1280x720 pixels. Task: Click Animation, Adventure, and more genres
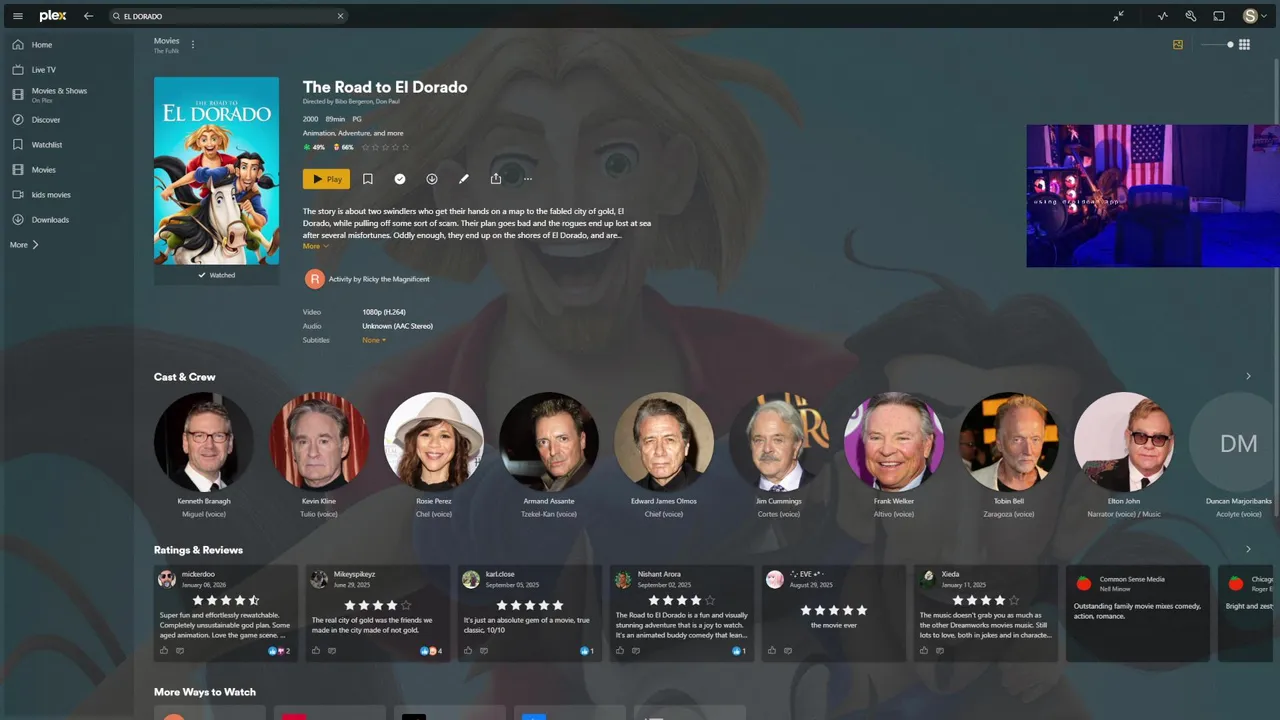click(353, 133)
